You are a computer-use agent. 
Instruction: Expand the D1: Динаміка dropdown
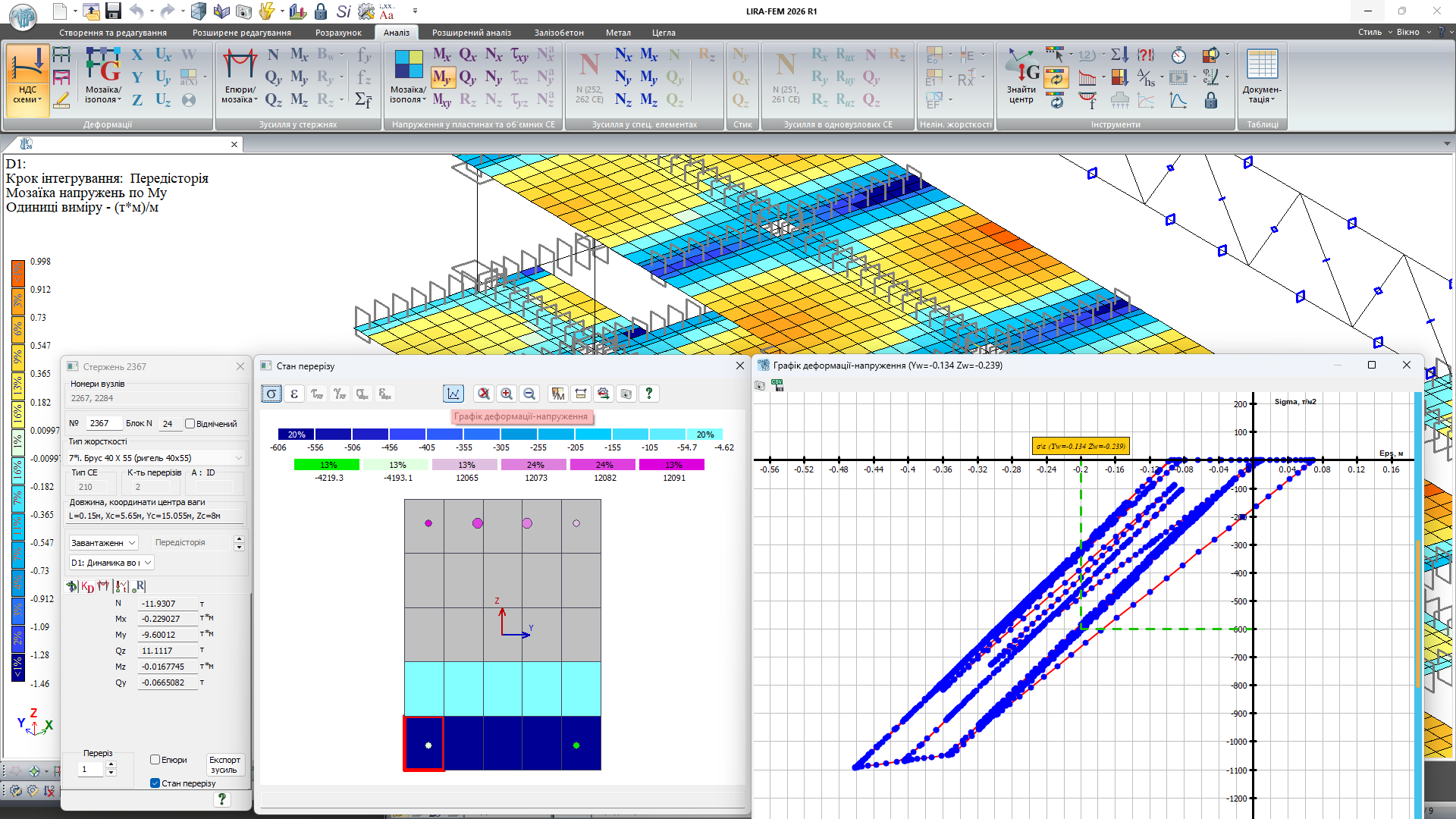[111, 563]
